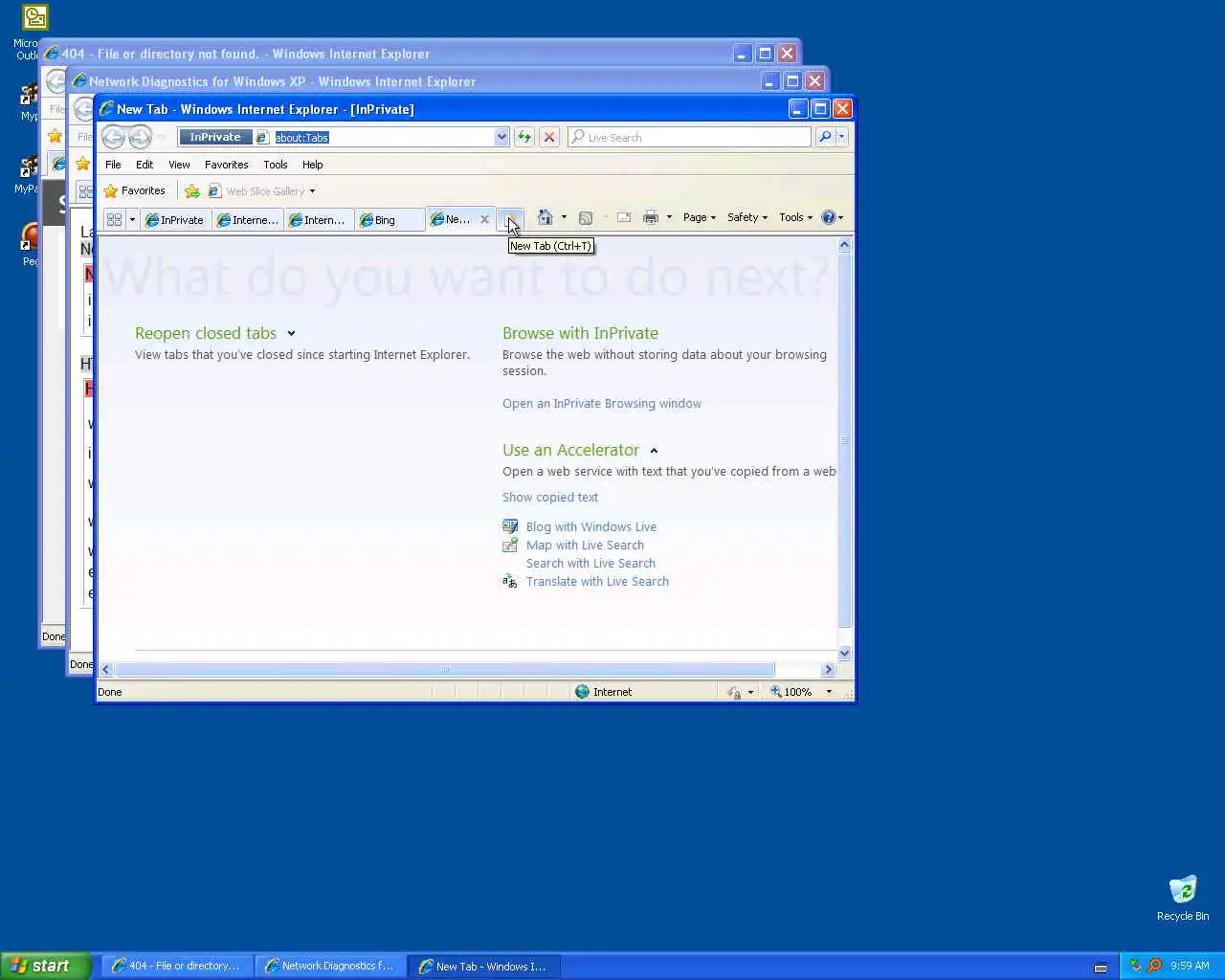This screenshot has width=1225, height=980.
Task: Click the Internet zone globe icon
Action: (x=582, y=692)
